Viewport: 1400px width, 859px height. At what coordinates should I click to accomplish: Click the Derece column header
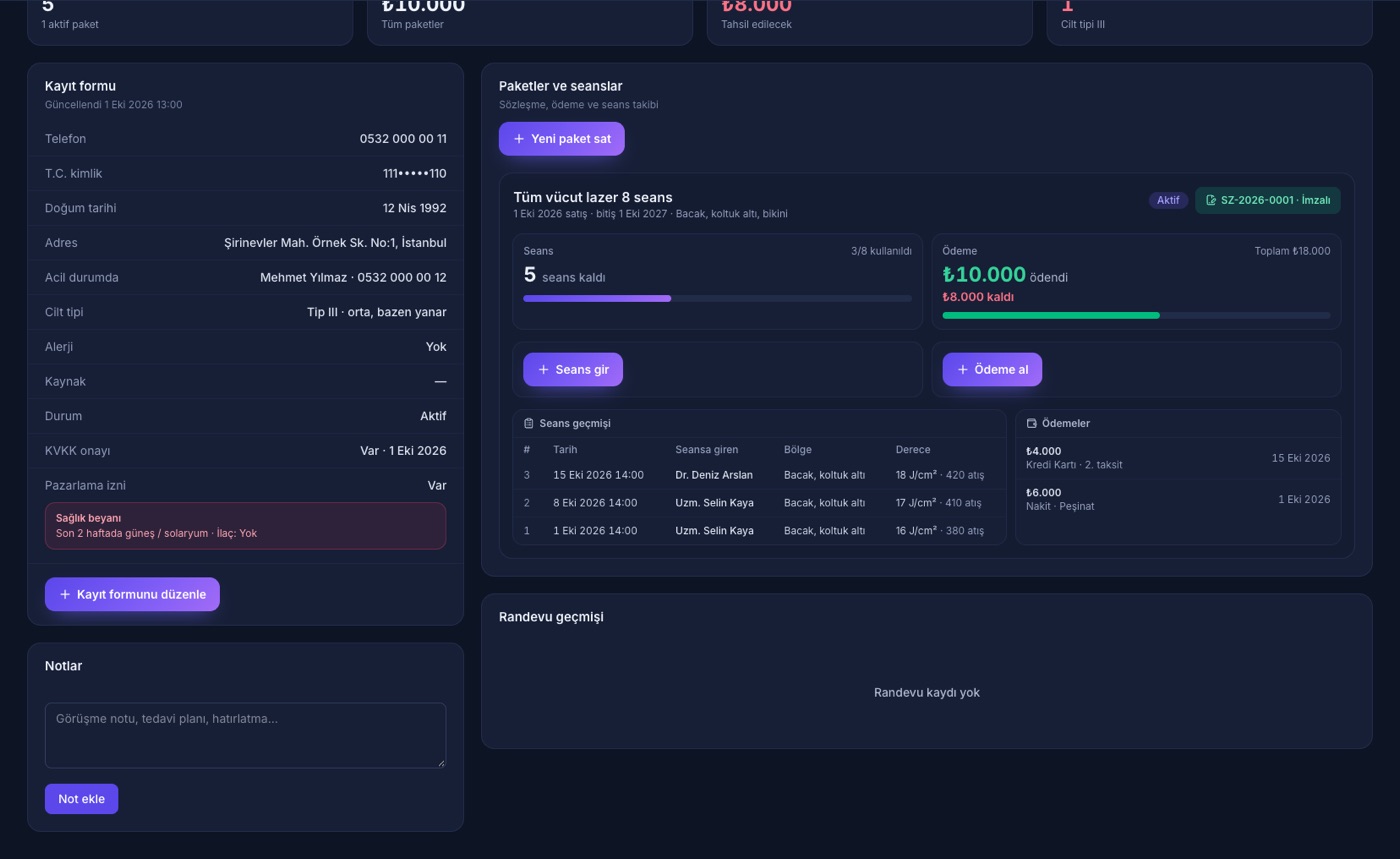pyautogui.click(x=913, y=450)
